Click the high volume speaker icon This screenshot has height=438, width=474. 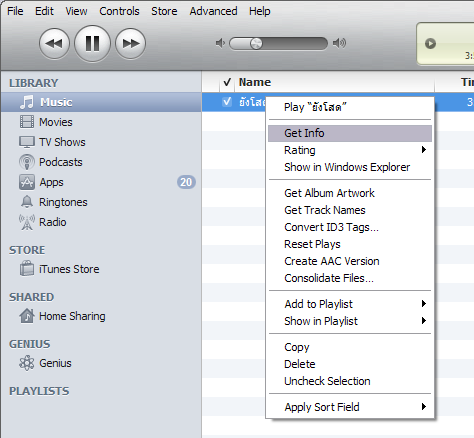pyautogui.click(x=339, y=43)
